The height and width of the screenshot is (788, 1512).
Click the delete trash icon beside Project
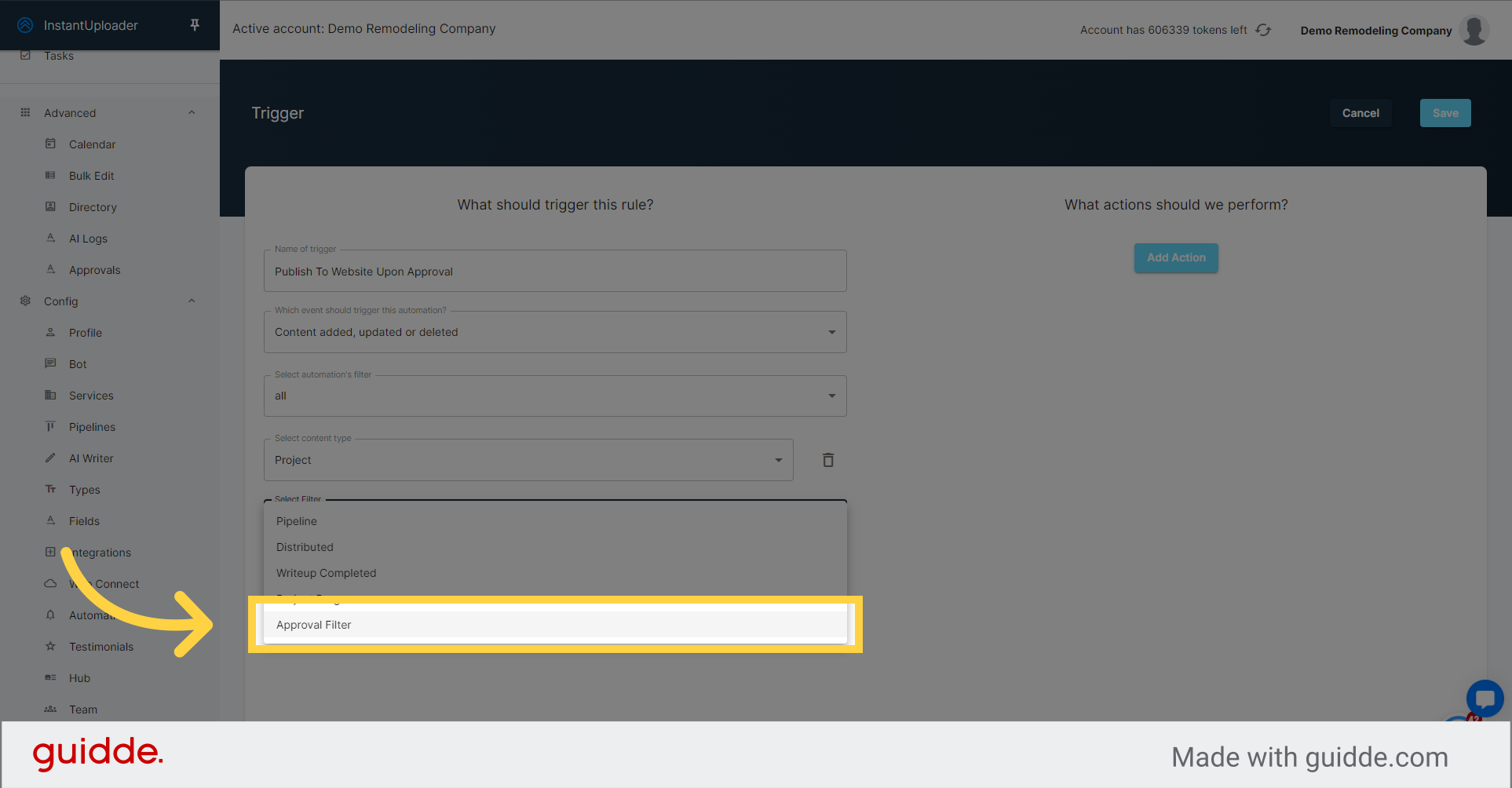click(827, 459)
